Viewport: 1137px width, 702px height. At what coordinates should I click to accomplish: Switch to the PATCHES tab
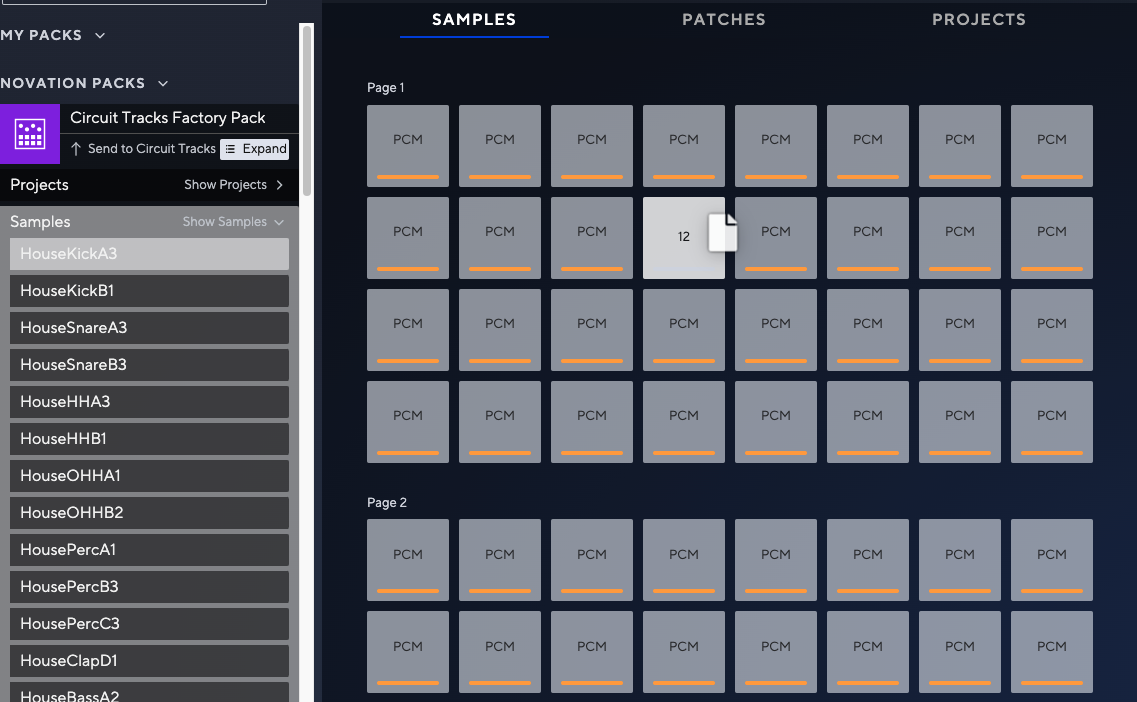[x=724, y=19]
